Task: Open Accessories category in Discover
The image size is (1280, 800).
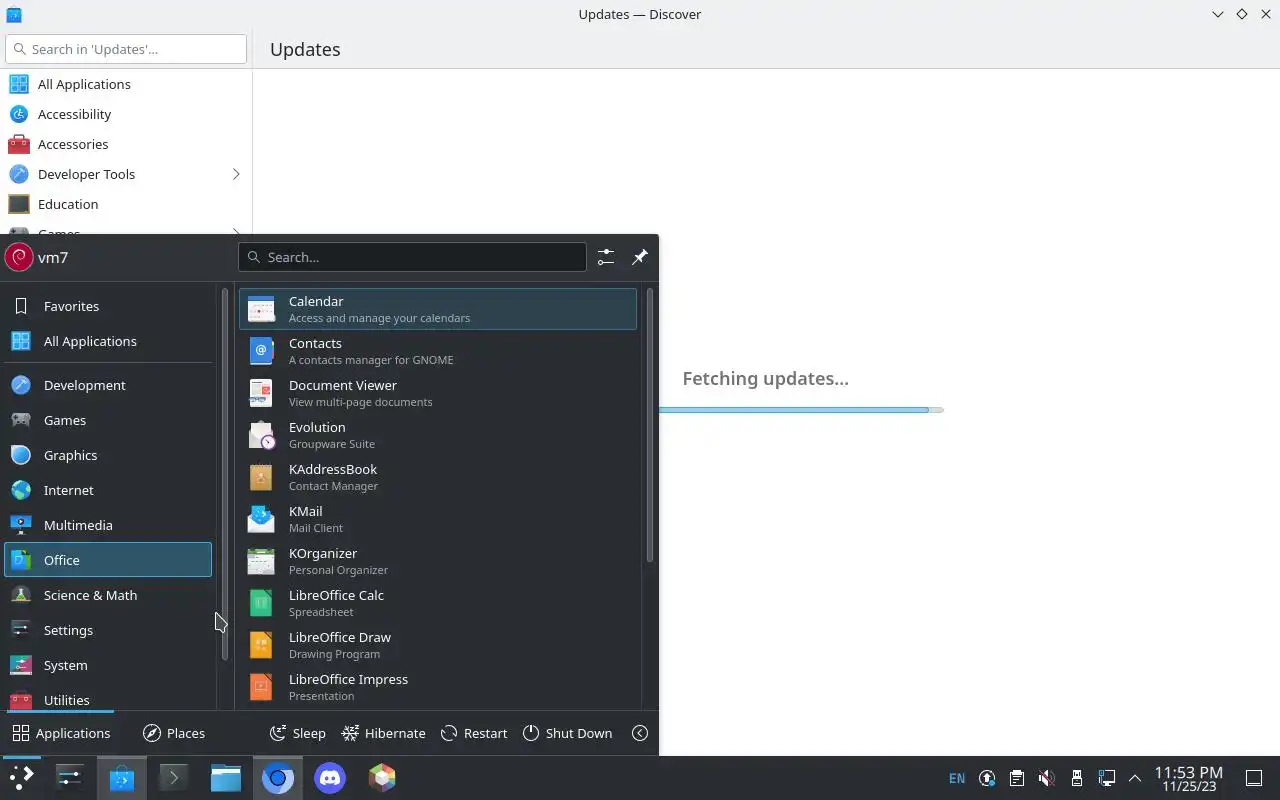Action: click(126, 144)
